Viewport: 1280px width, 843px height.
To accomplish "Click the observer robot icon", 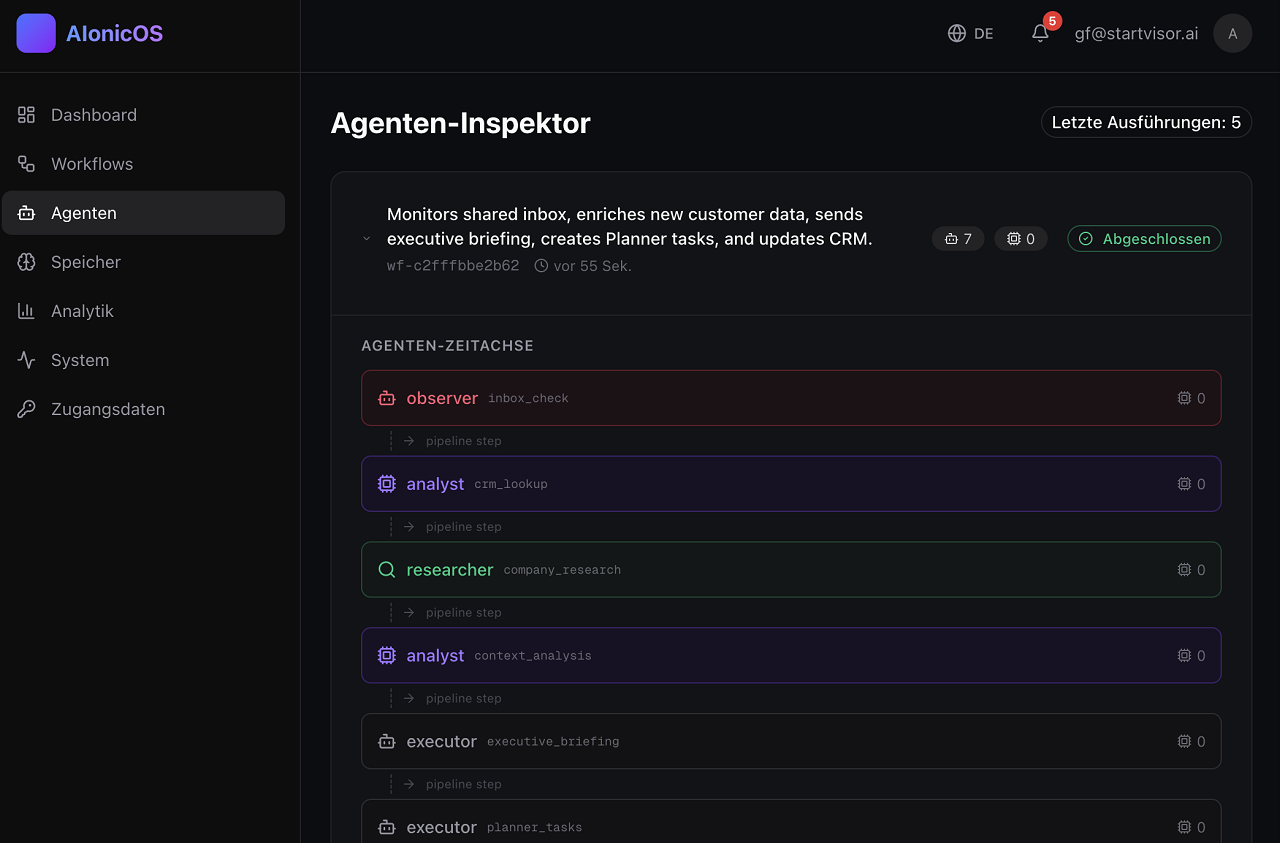I will [x=386, y=398].
